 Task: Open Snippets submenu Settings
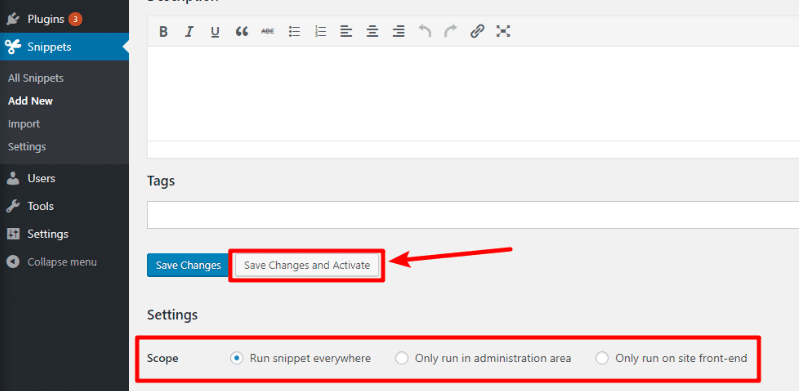(x=27, y=147)
